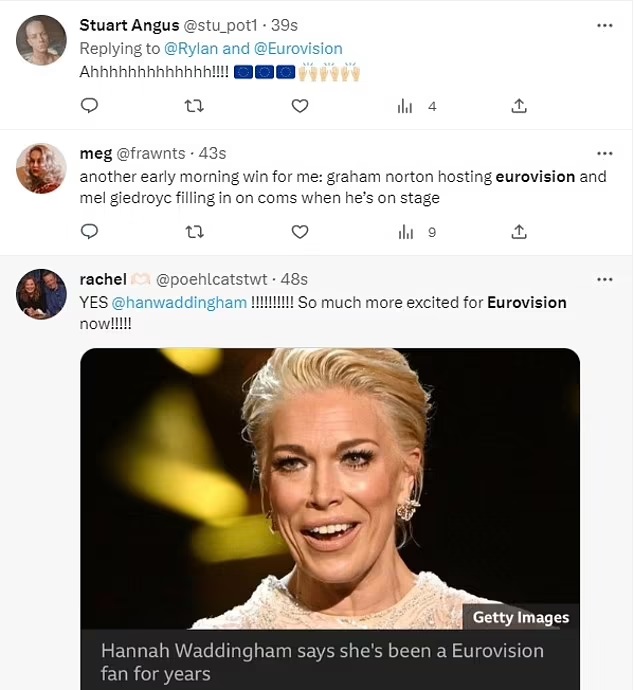
Task: View analytics on meg's tweet
Action: 405,232
